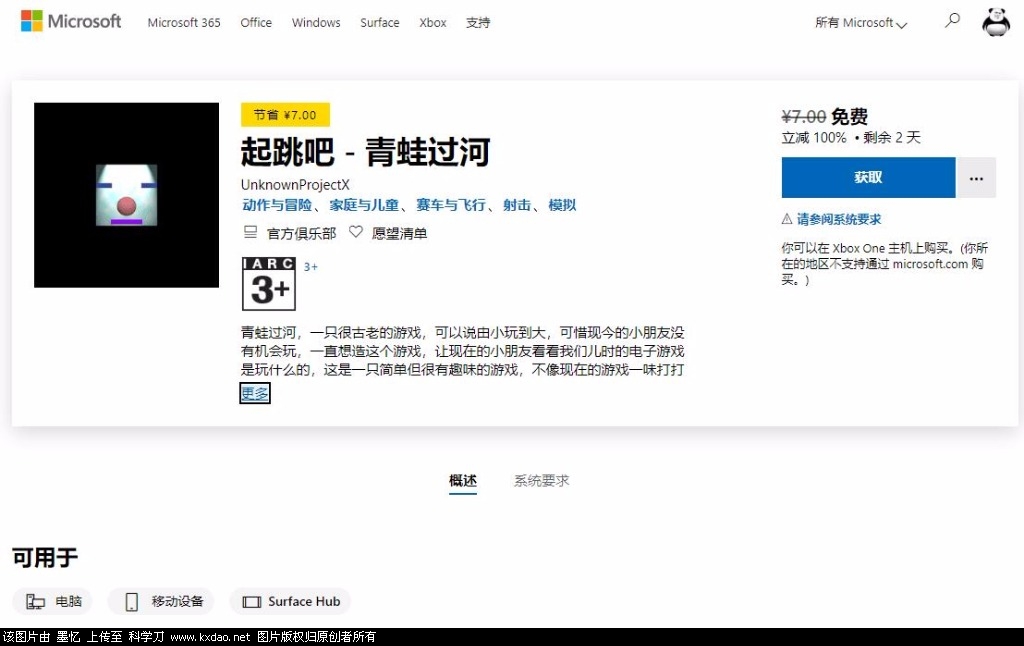
Task: Click the 剩余 2 天 text
Action: point(891,138)
